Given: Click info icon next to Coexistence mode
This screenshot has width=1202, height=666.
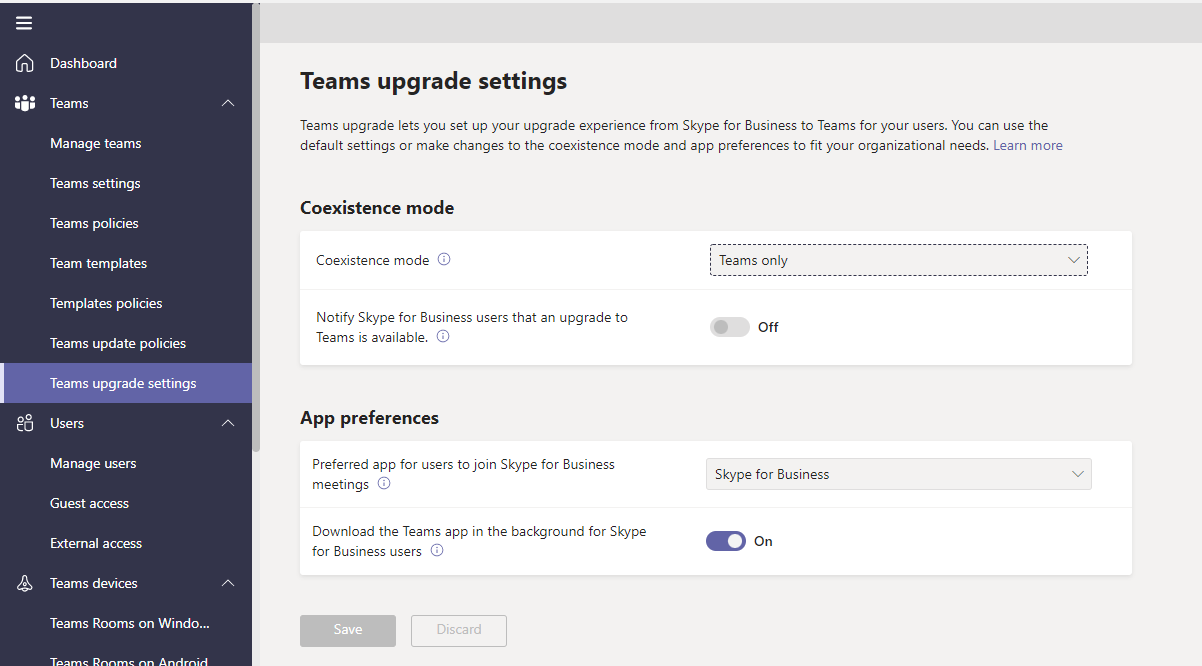Looking at the screenshot, I should [444, 260].
